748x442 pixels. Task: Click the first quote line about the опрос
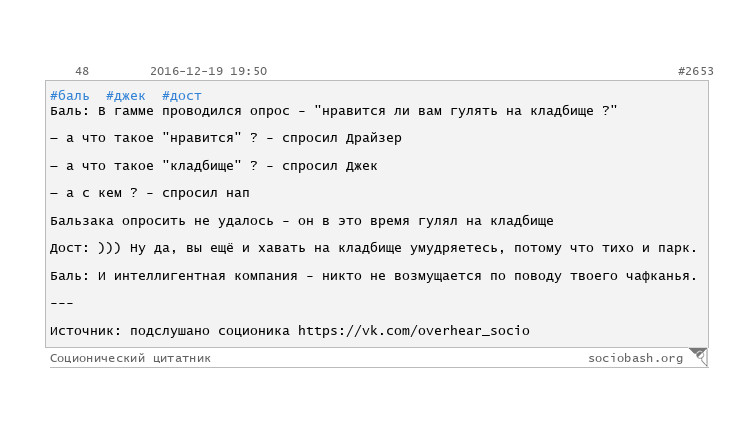click(334, 111)
